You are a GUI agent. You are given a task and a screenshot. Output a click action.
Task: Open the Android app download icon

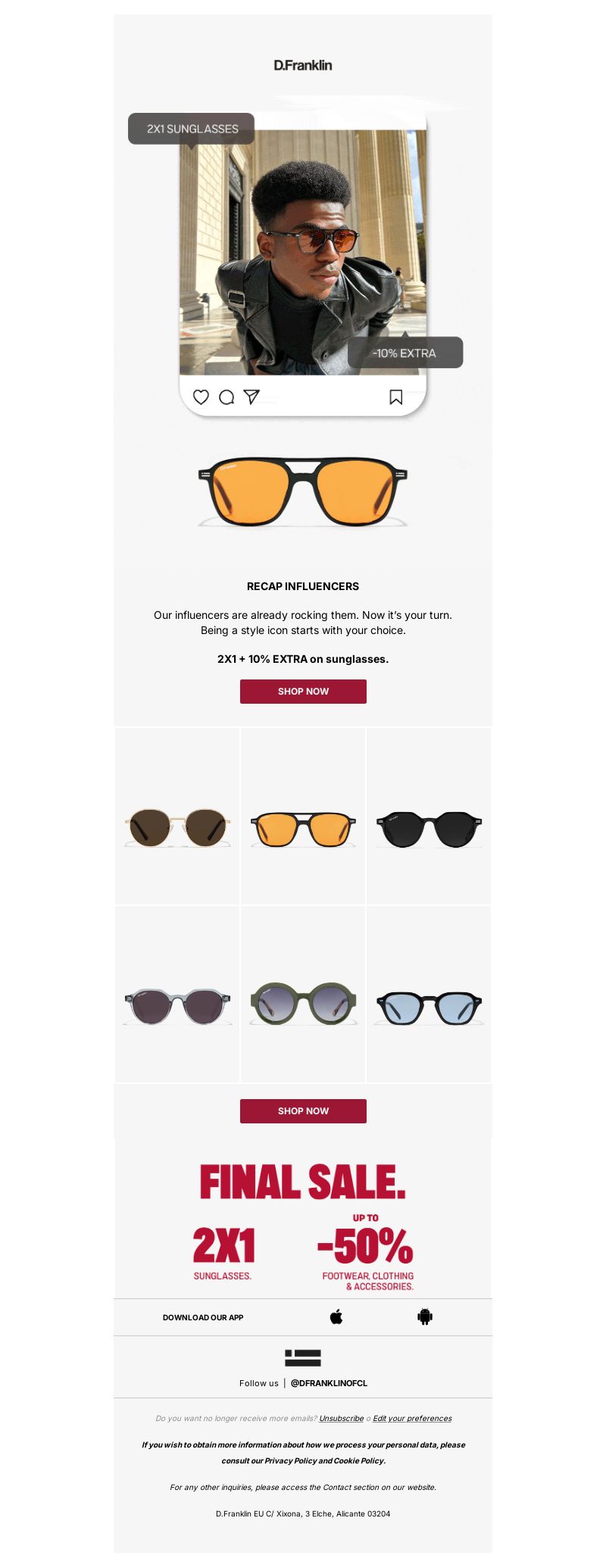425,1317
